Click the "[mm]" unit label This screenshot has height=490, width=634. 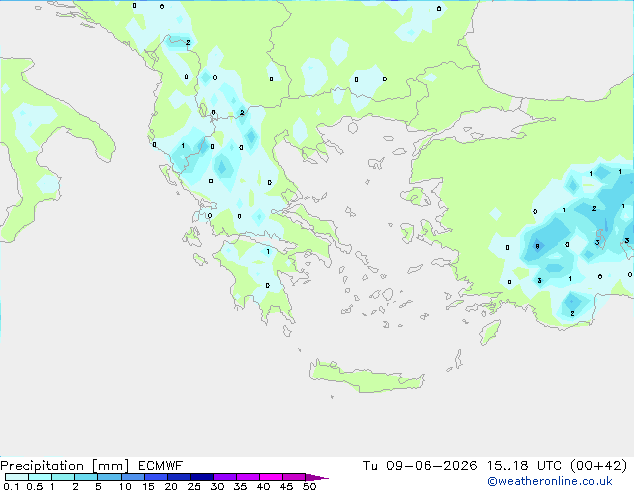[x=110, y=466]
